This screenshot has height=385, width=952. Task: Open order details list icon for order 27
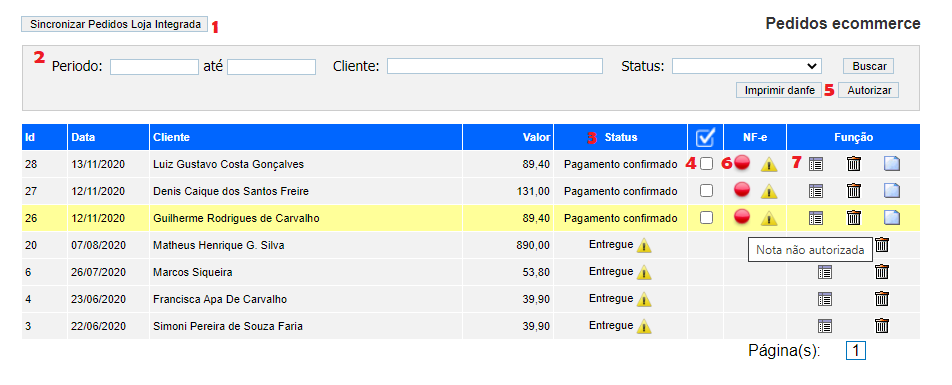pos(816,191)
